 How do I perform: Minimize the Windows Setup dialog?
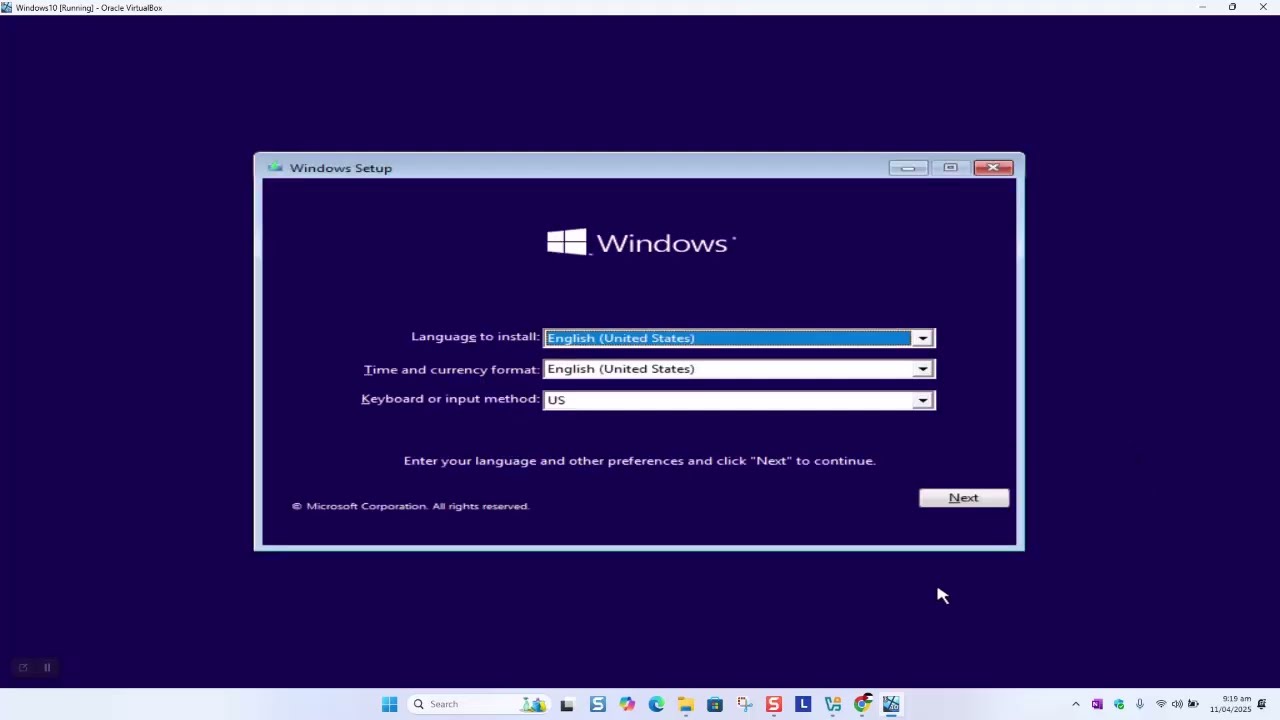pyautogui.click(x=908, y=168)
